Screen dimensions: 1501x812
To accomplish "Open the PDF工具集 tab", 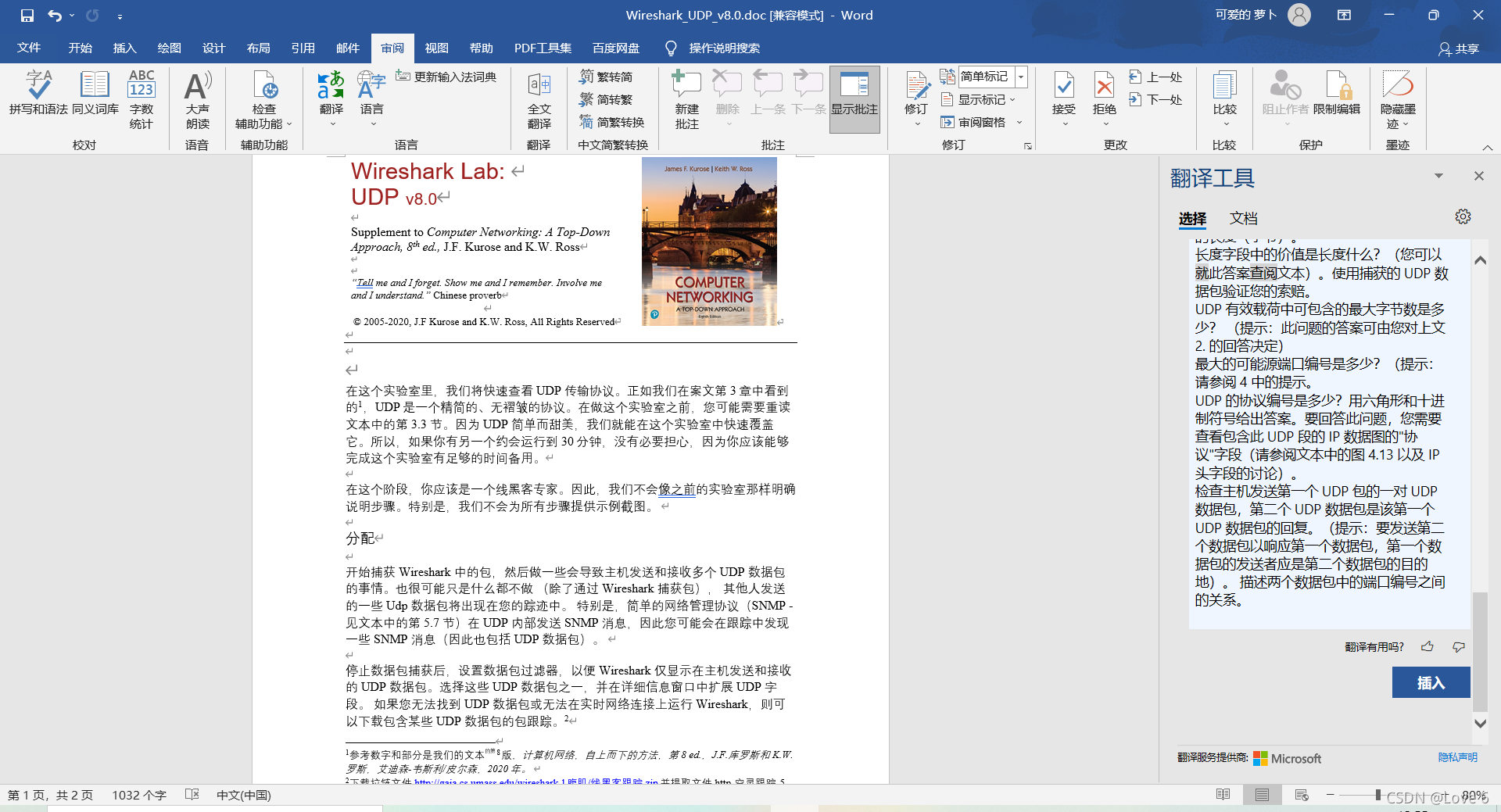I will 543,48.
